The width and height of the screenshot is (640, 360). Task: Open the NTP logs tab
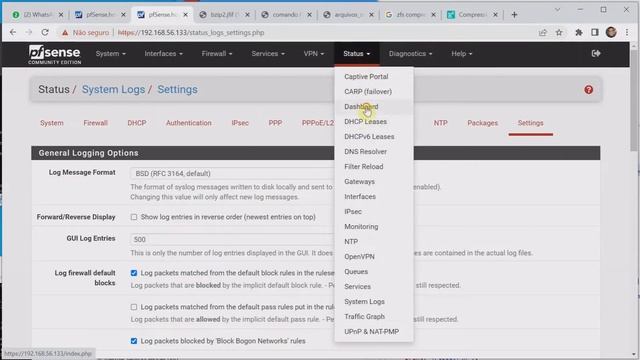point(440,123)
